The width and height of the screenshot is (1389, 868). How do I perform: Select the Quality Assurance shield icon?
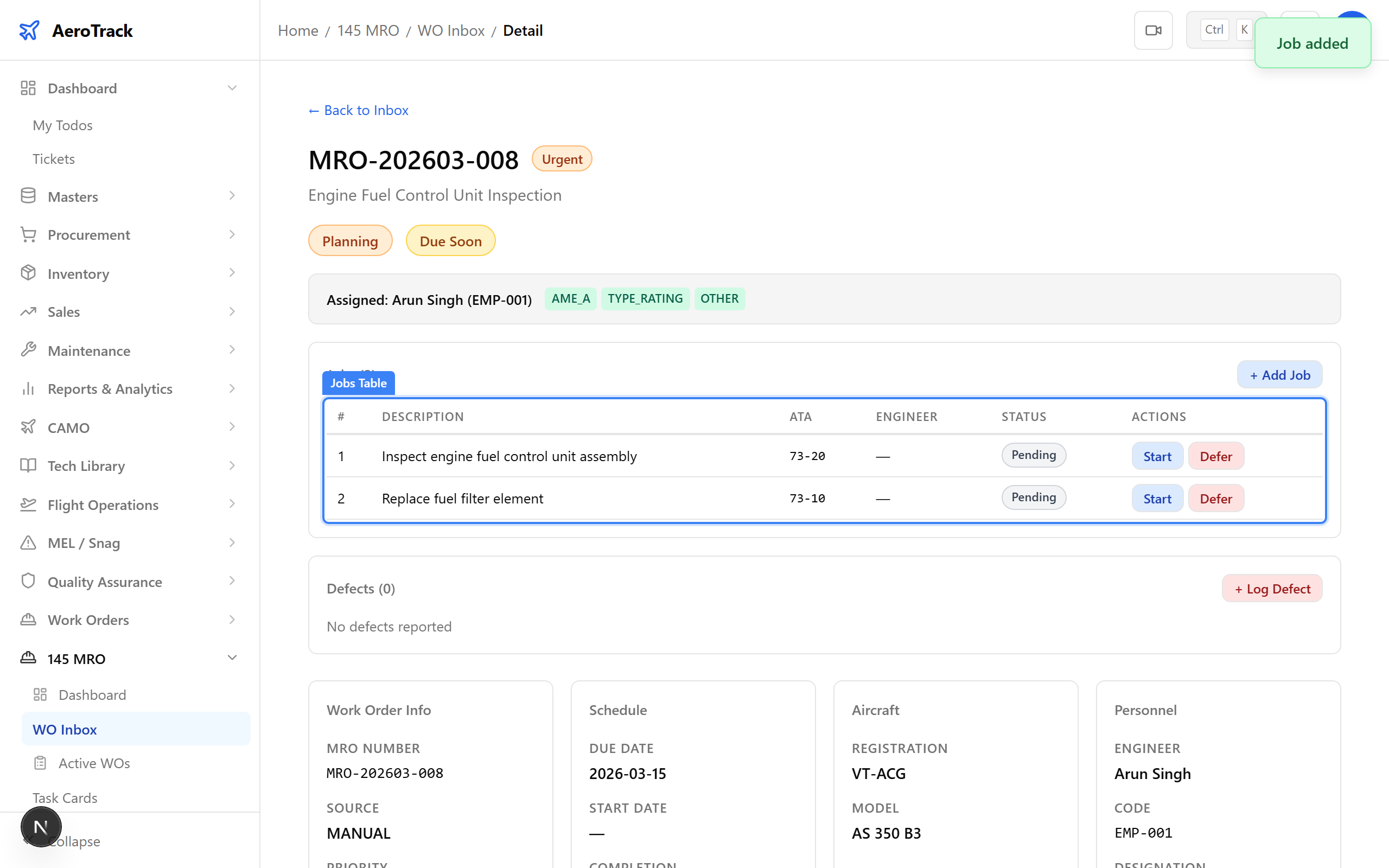pos(28,581)
